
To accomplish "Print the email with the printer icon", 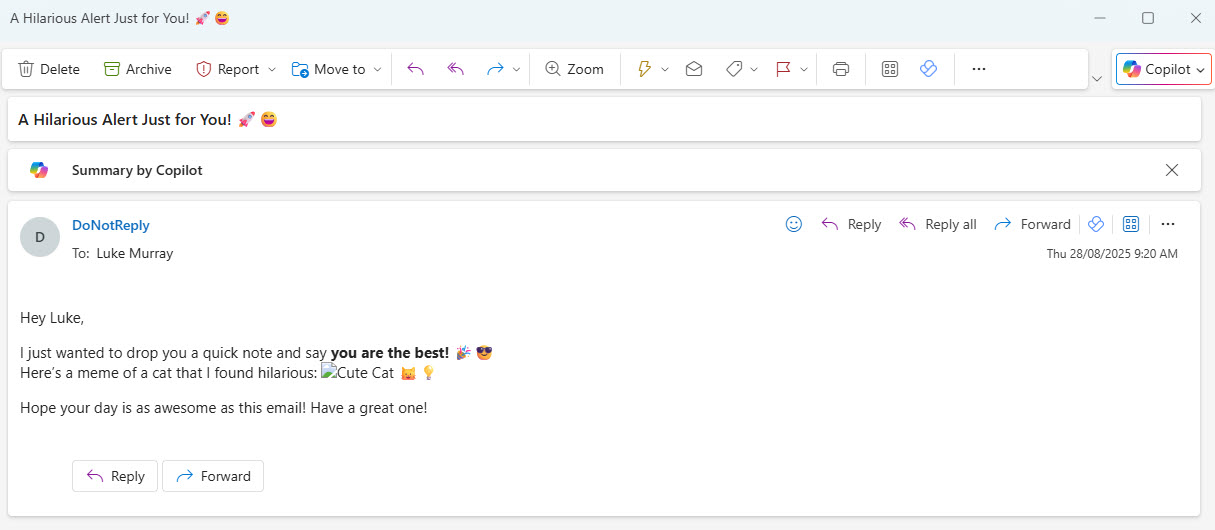I will pyautogui.click(x=841, y=69).
